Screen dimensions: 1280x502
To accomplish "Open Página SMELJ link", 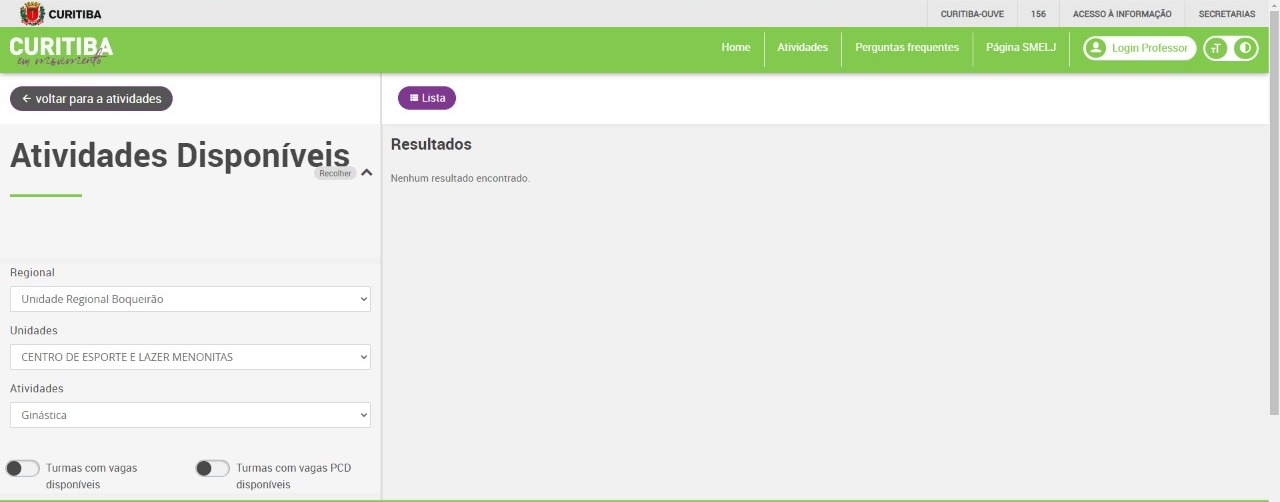I will pos(1021,48).
